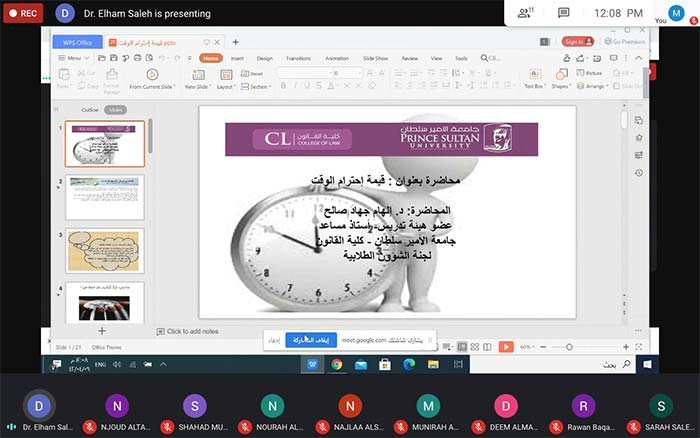Click the zoom in plus button
This screenshot has width=700, height=438.
point(626,347)
